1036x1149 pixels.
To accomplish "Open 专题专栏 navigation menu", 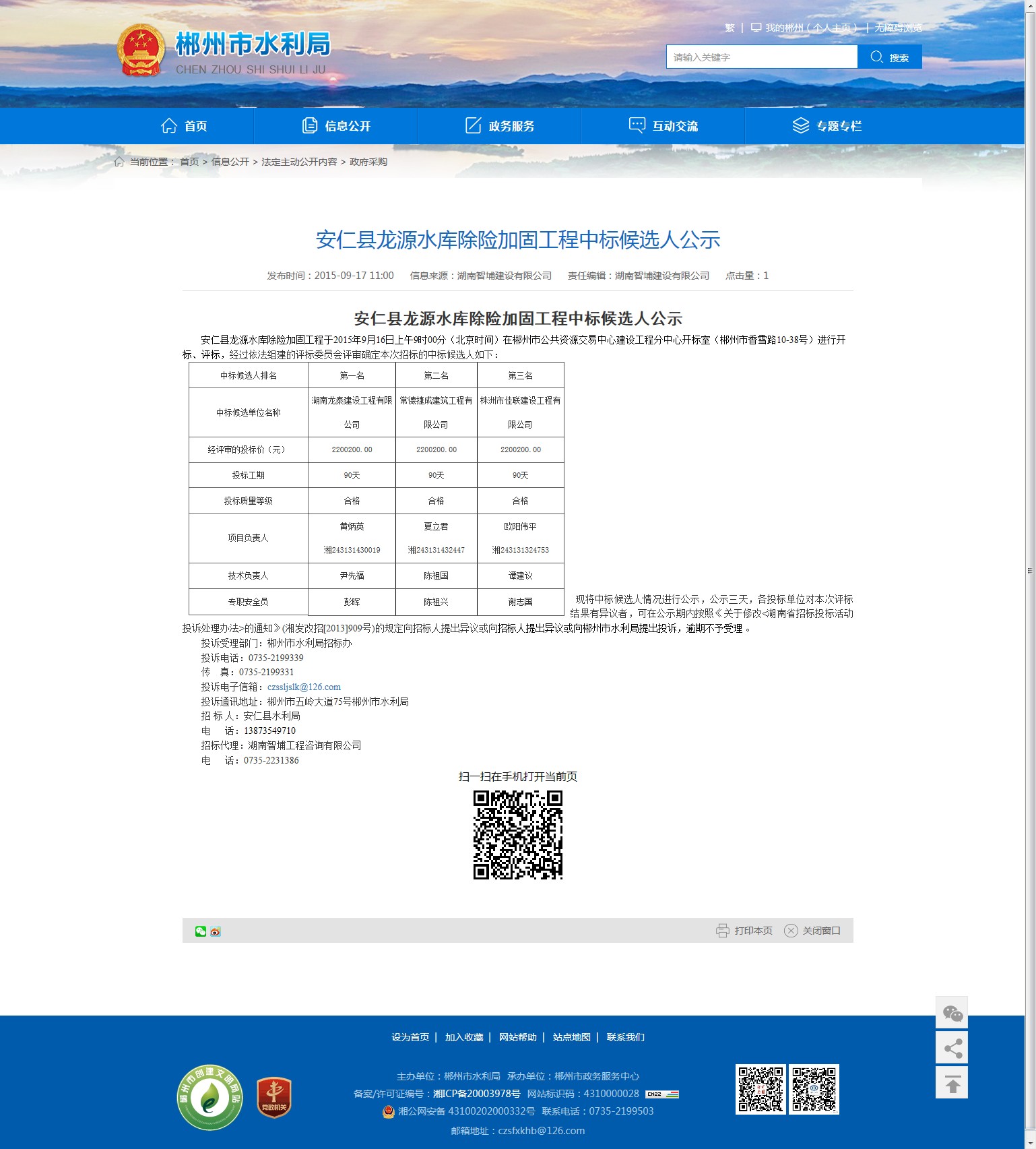I will point(827,126).
